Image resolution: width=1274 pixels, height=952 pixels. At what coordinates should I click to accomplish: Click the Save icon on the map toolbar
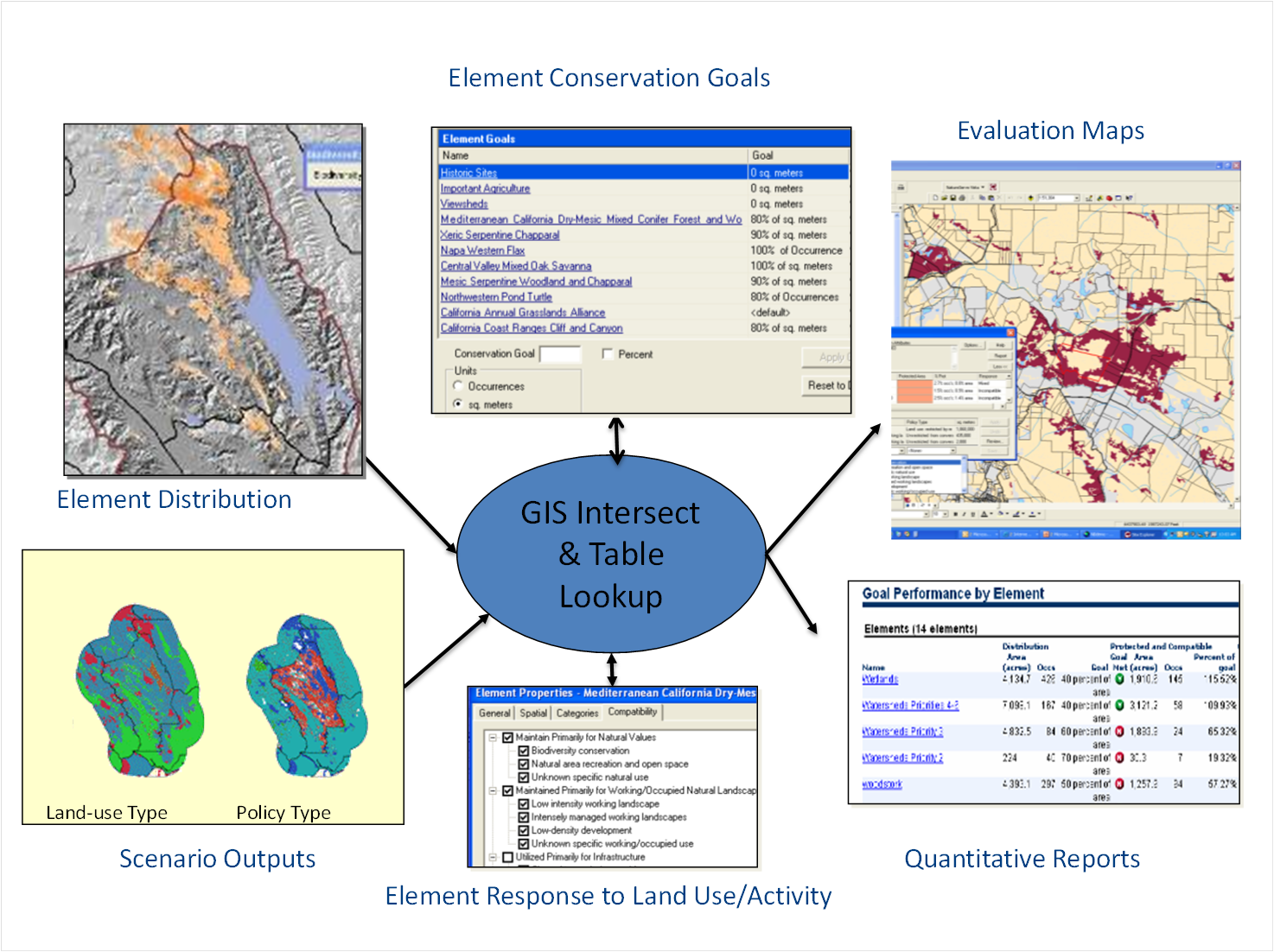pos(953,197)
